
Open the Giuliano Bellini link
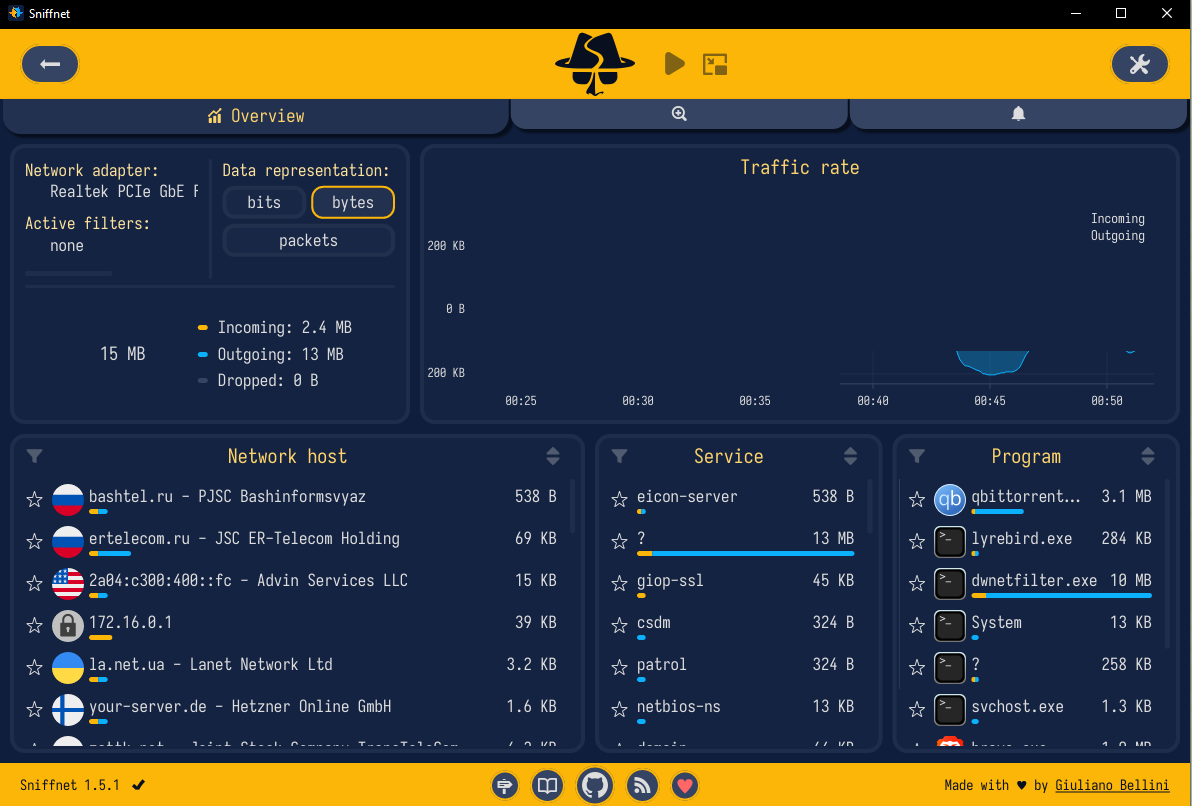pyautogui.click(x=1112, y=785)
